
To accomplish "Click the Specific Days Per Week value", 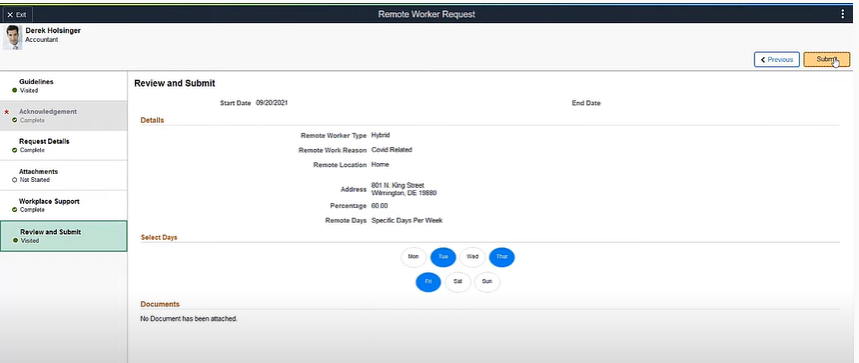I will click(x=407, y=221).
